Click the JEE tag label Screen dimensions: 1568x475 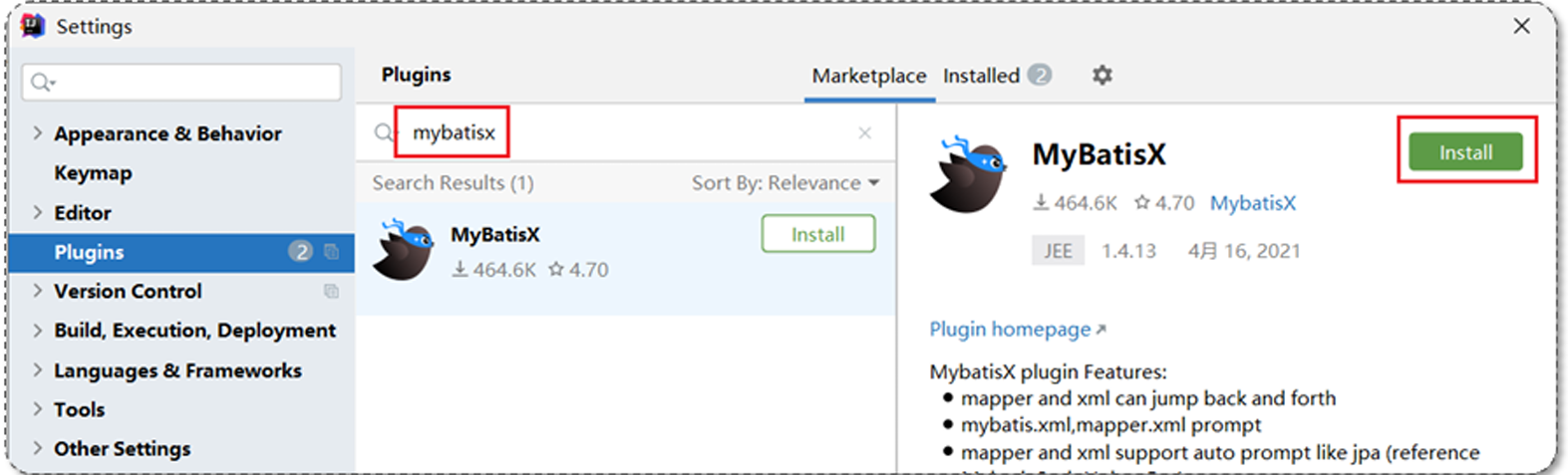click(1058, 251)
